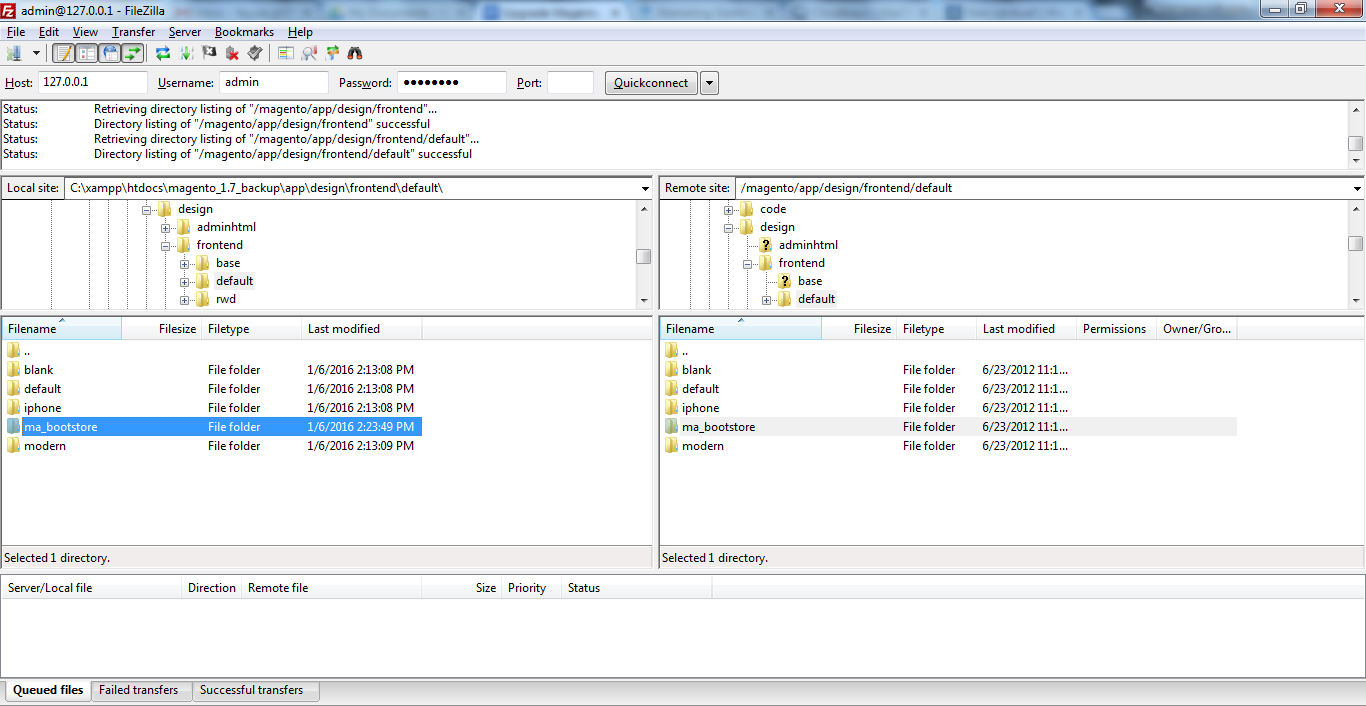Screen dimensions: 1366x706
Task: Collapse the remote frontend tree node
Action: [x=748, y=264]
